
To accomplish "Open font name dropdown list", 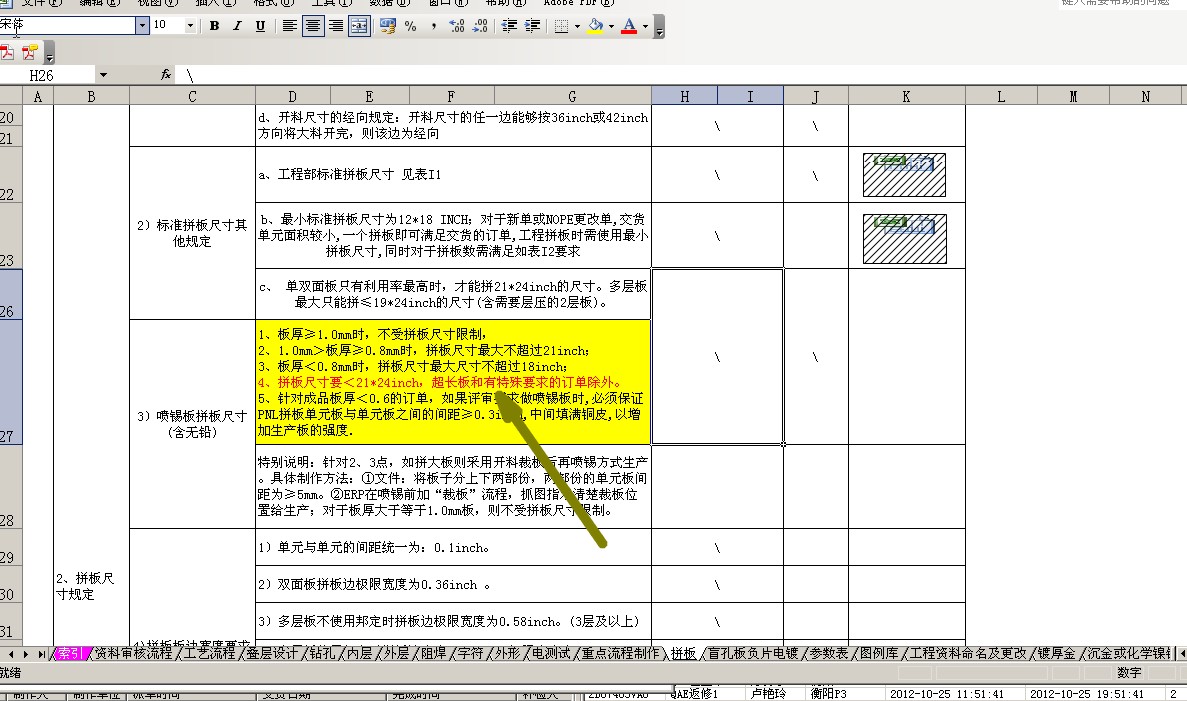I will (x=142, y=25).
